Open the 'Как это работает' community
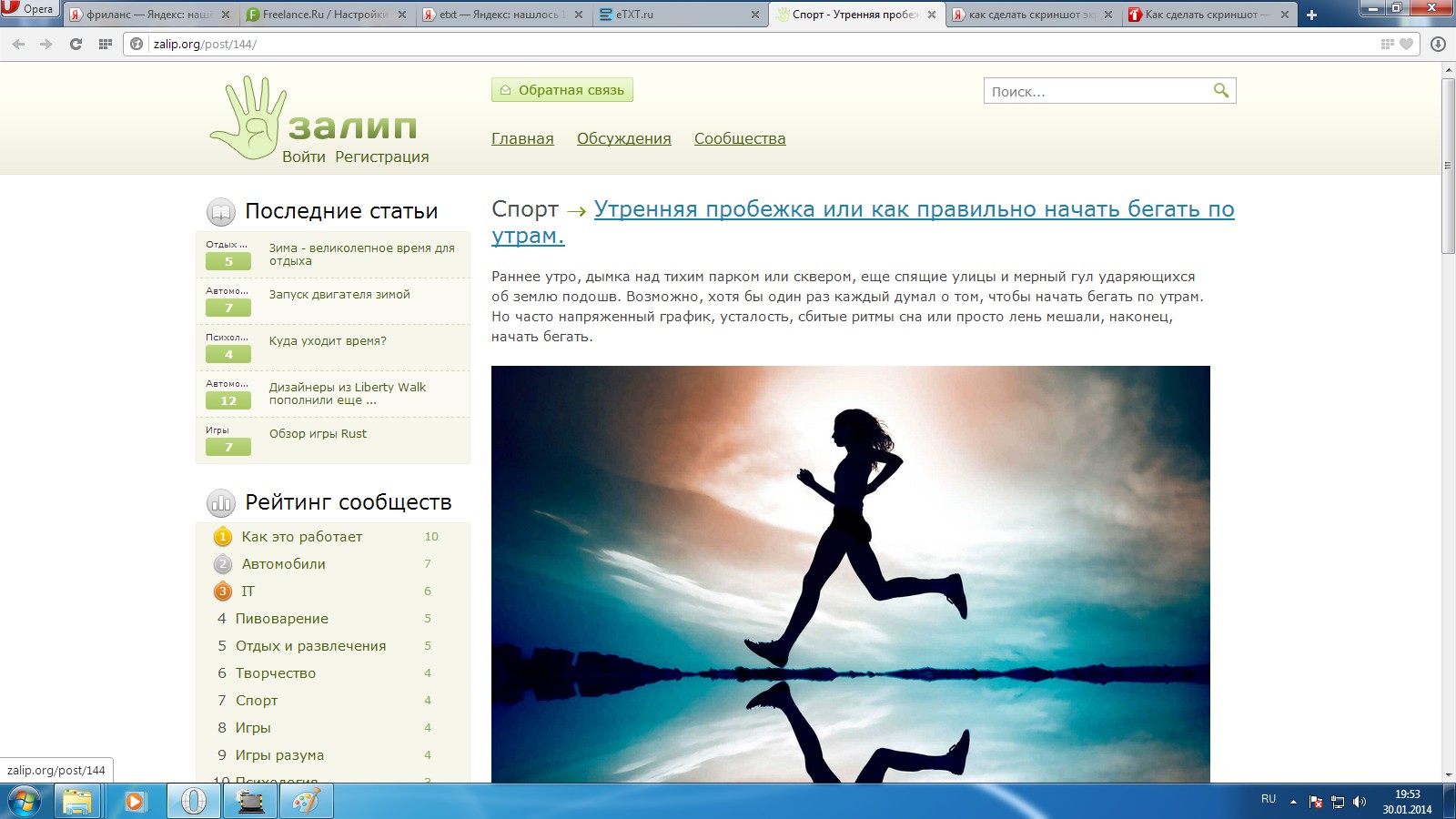 pyautogui.click(x=302, y=537)
